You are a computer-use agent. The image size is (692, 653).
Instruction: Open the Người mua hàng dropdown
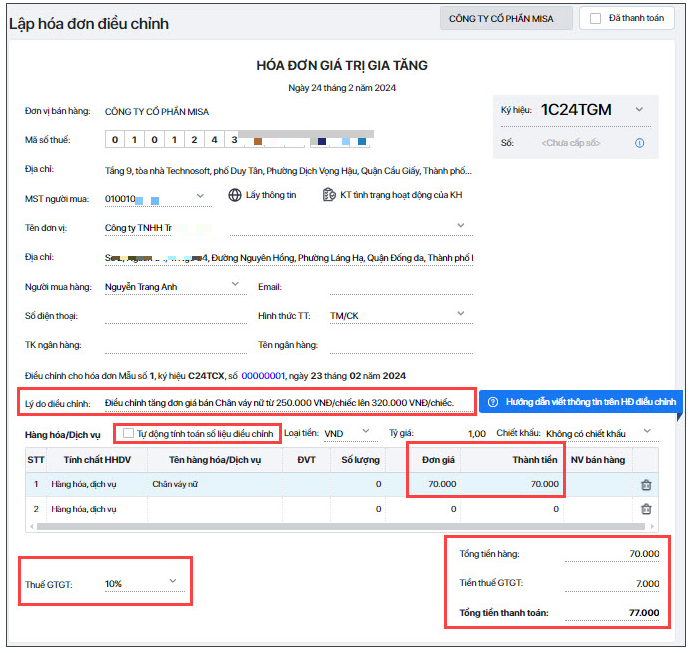235,284
